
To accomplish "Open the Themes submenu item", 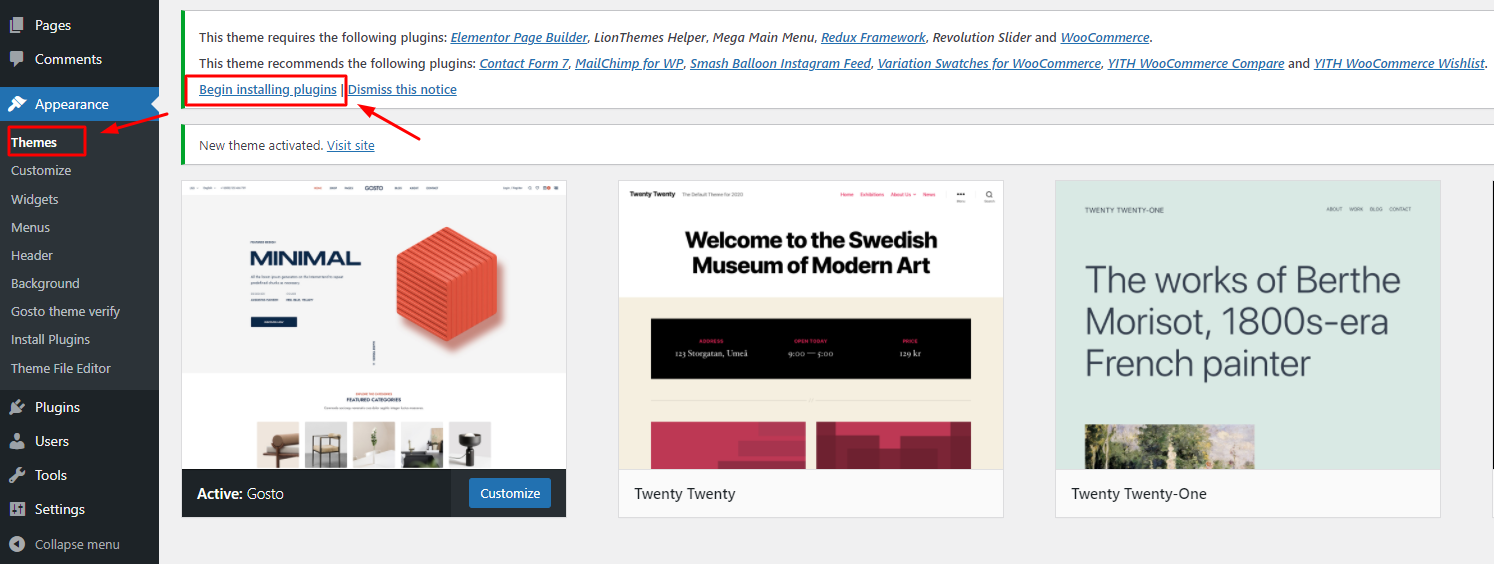I will click(34, 142).
